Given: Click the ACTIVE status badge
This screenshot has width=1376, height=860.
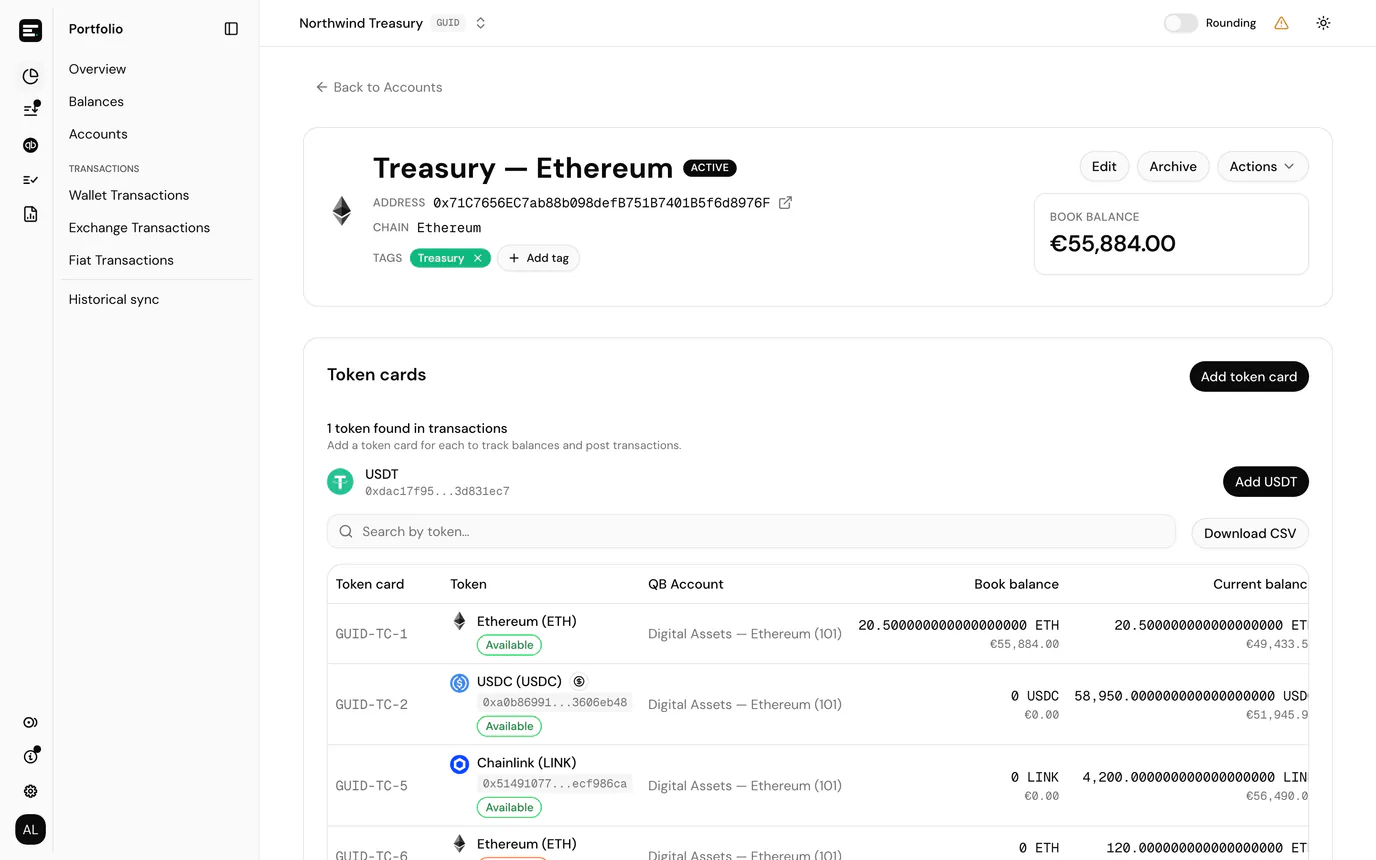Looking at the screenshot, I should [x=710, y=168].
